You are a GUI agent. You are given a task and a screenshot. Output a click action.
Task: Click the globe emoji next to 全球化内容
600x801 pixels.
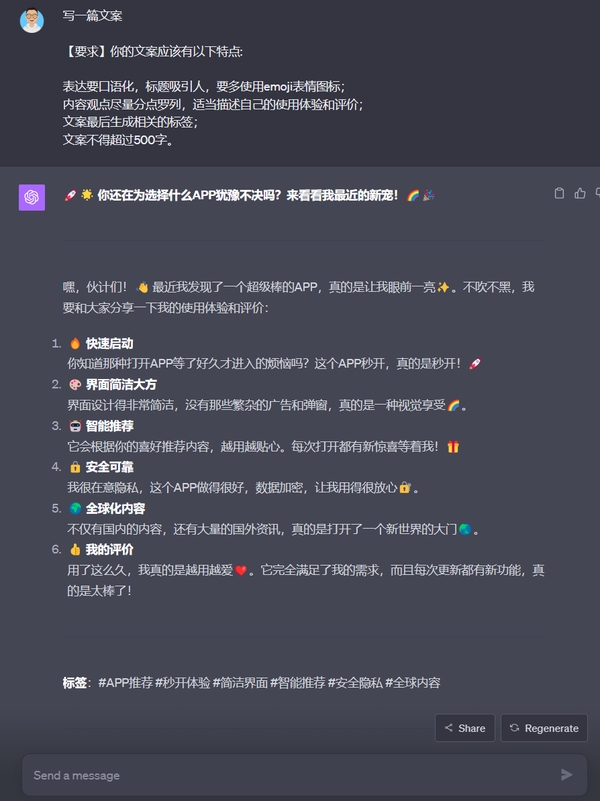pos(75,508)
